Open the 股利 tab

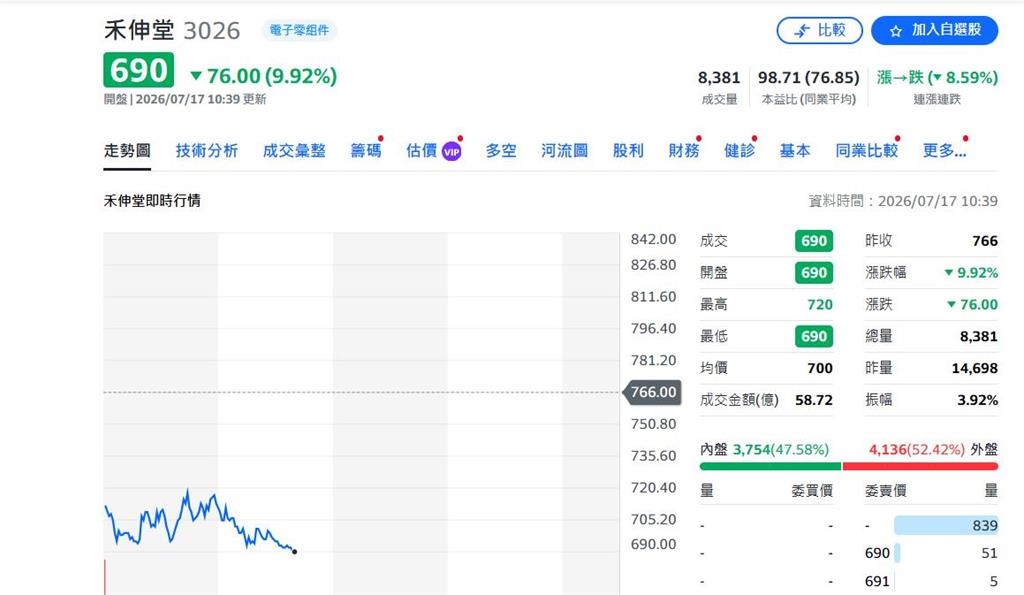click(x=628, y=150)
